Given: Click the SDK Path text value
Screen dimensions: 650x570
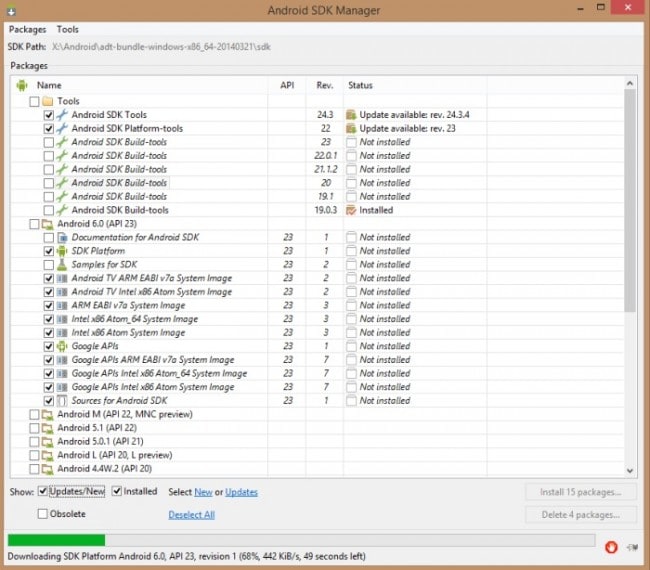Looking at the screenshot, I should 161,47.
